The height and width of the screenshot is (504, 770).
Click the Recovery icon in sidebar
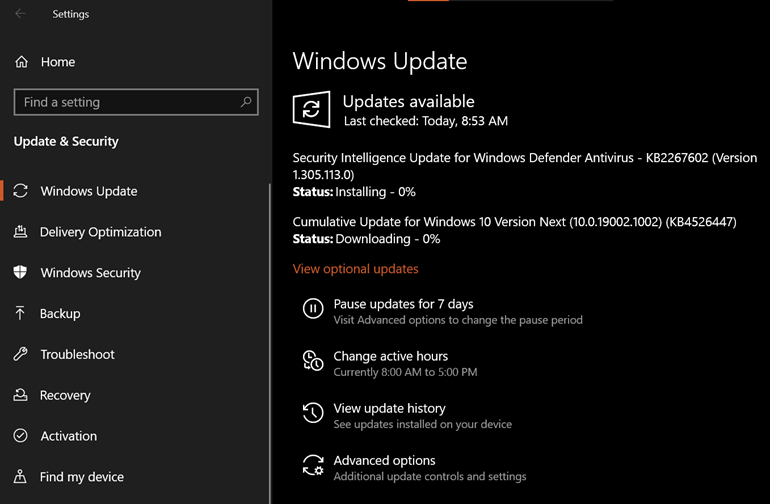coord(20,394)
